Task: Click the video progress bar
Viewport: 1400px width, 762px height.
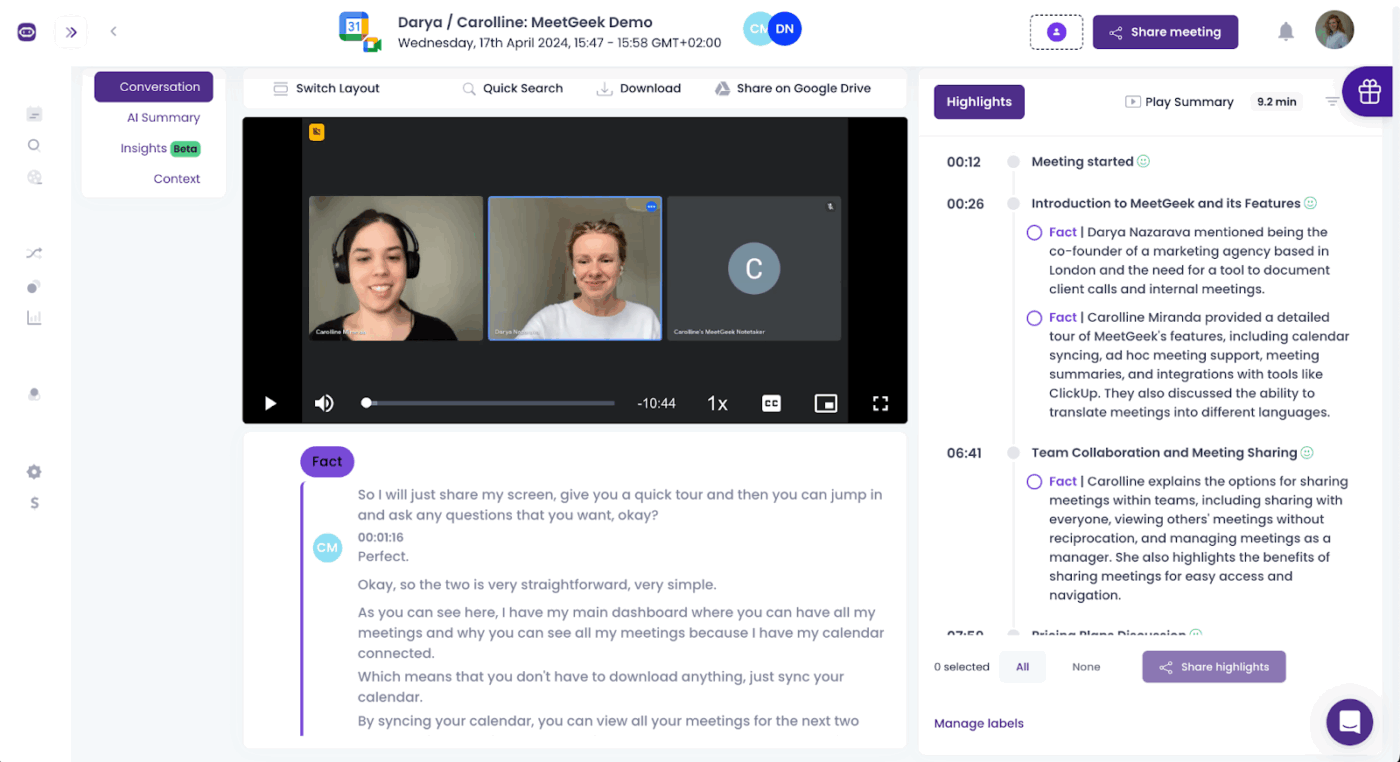Action: click(x=491, y=403)
